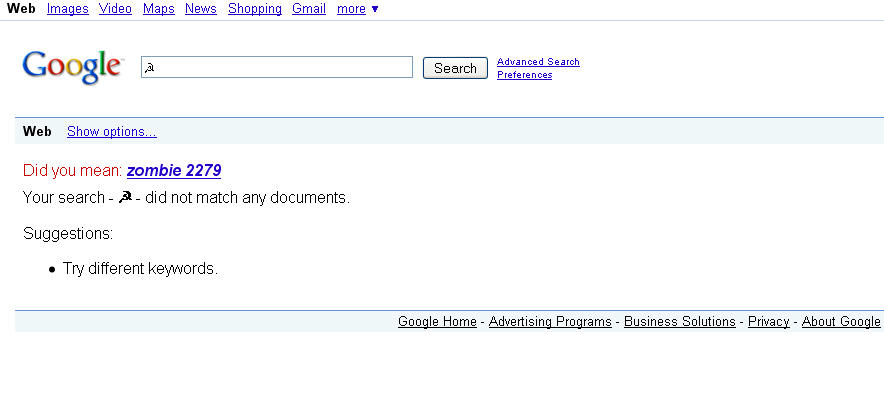Click the bold 'Web' label in results bar
This screenshot has width=884, height=401.
(37, 131)
